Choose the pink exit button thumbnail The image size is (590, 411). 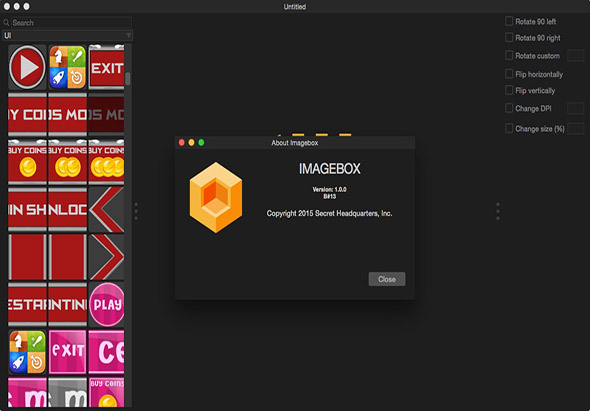[67, 352]
